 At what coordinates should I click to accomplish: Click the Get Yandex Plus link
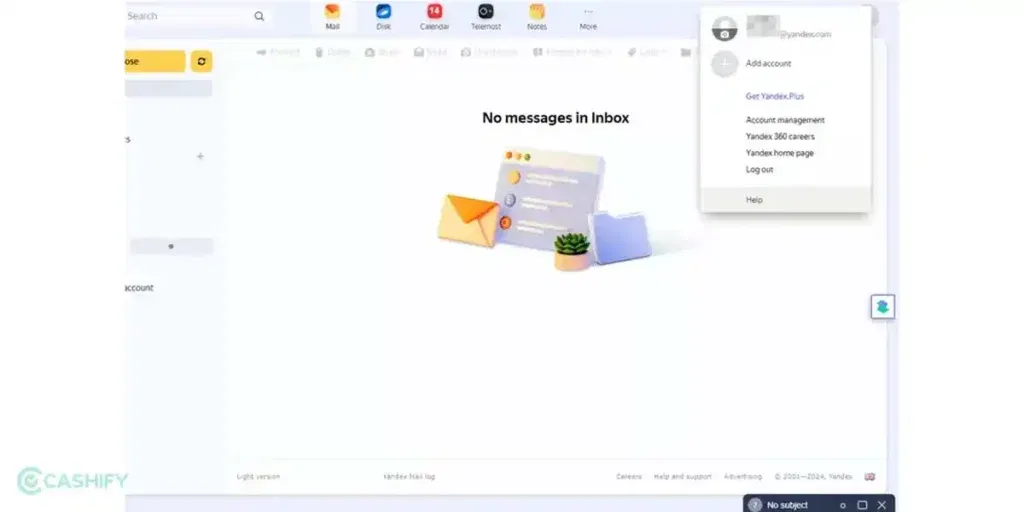click(775, 96)
